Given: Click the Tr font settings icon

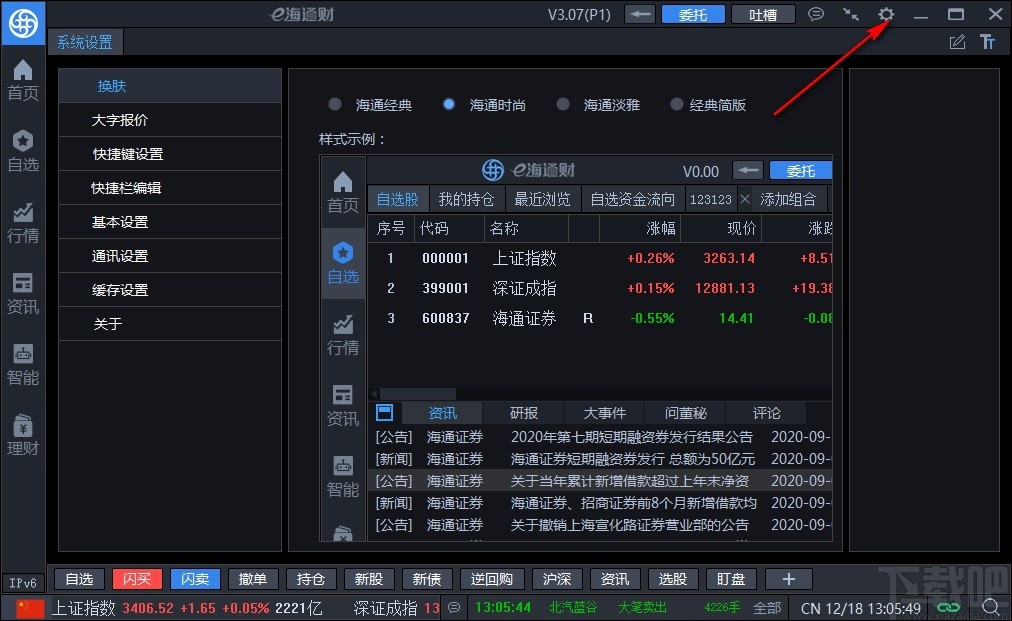Looking at the screenshot, I should [988, 42].
